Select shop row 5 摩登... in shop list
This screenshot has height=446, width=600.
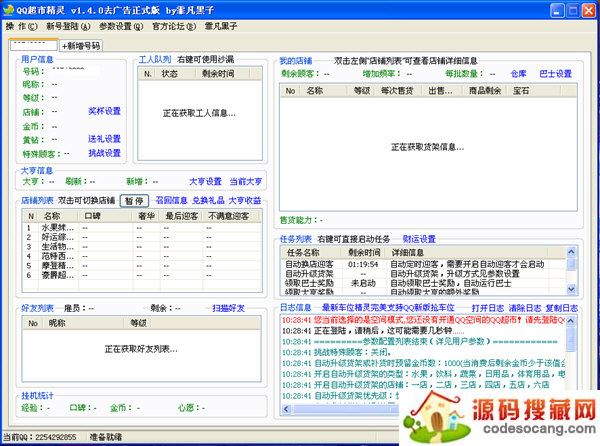(x=142, y=265)
